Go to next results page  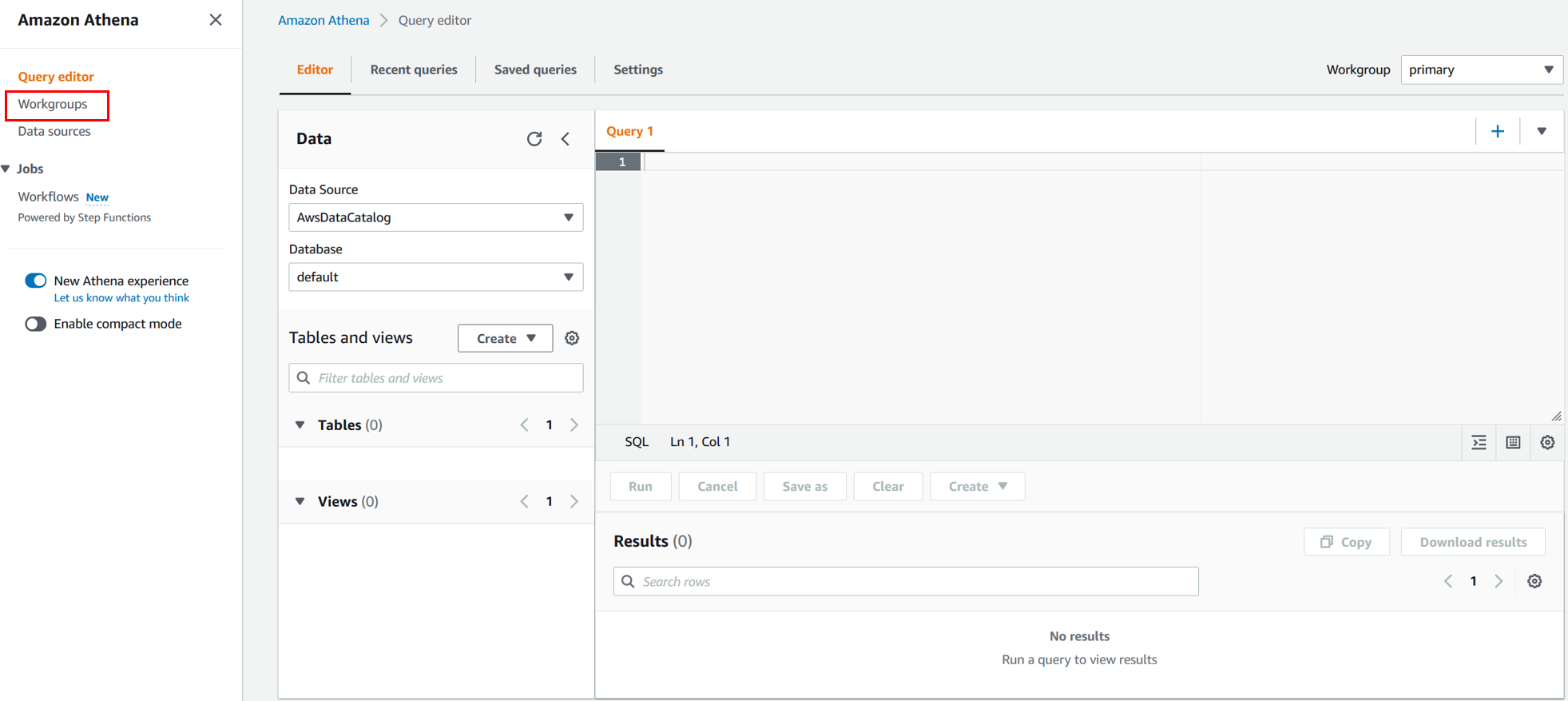1499,582
